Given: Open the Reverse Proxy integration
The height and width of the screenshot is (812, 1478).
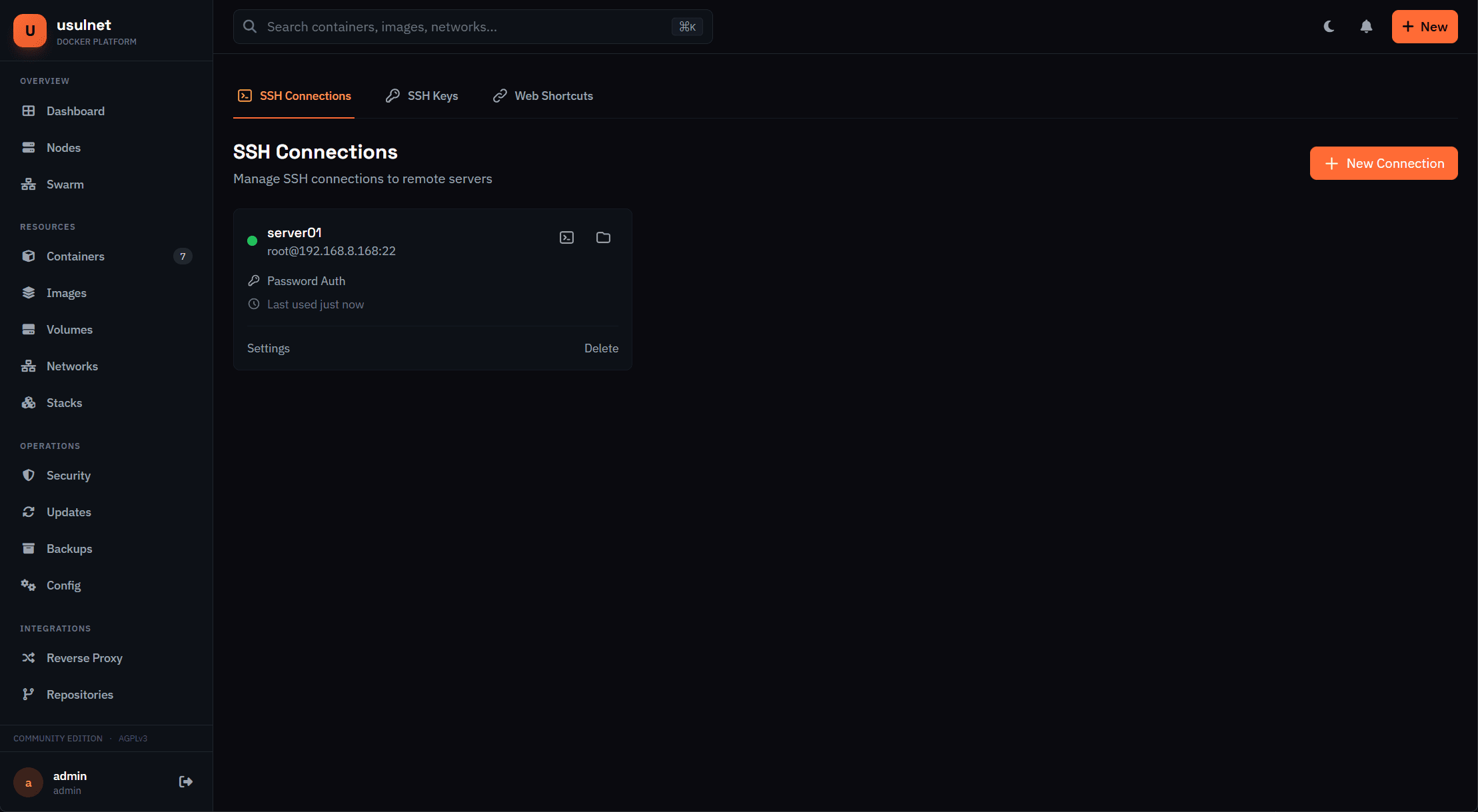Looking at the screenshot, I should point(84,657).
